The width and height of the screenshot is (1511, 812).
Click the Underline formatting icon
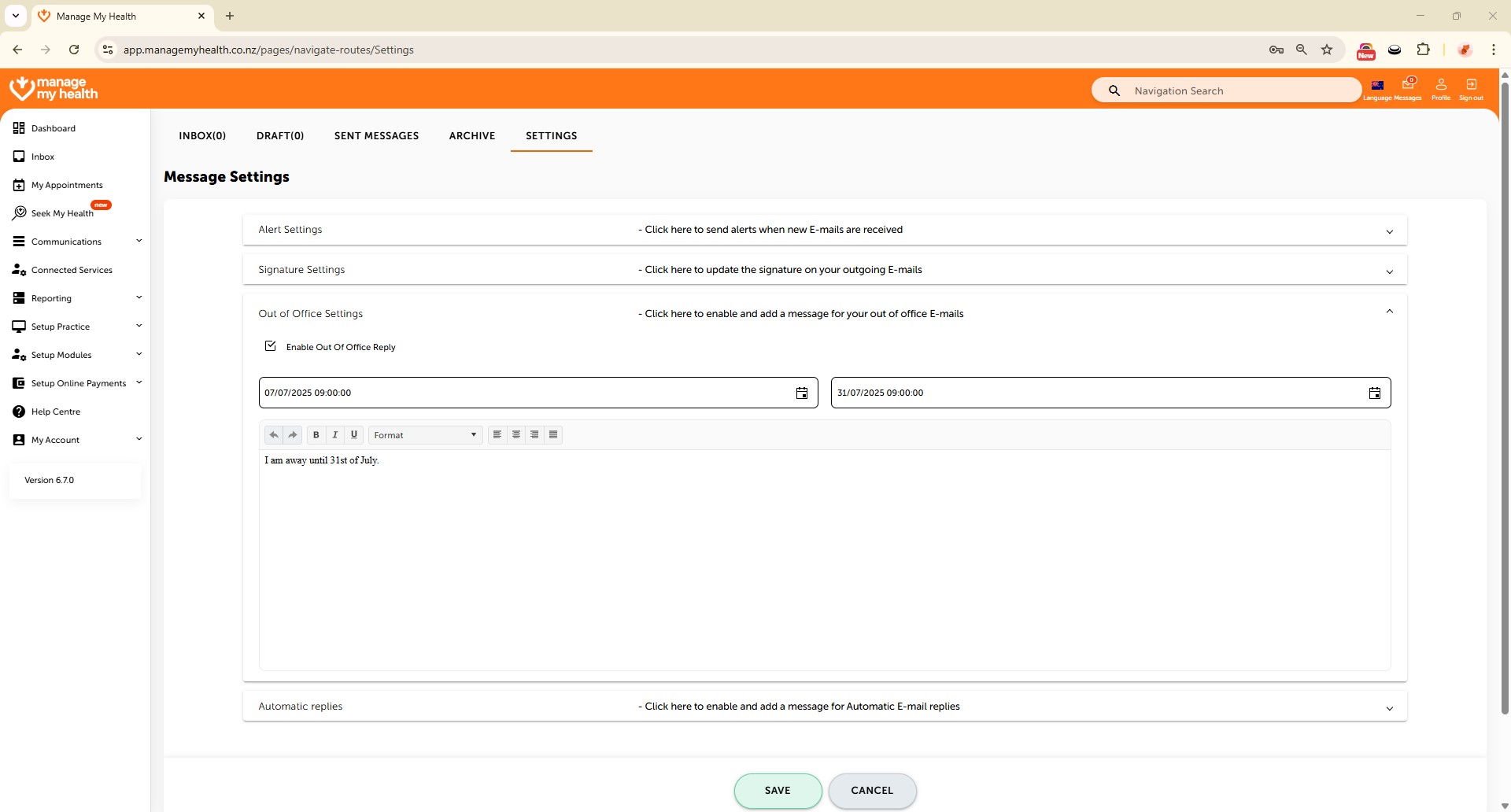[x=354, y=435]
